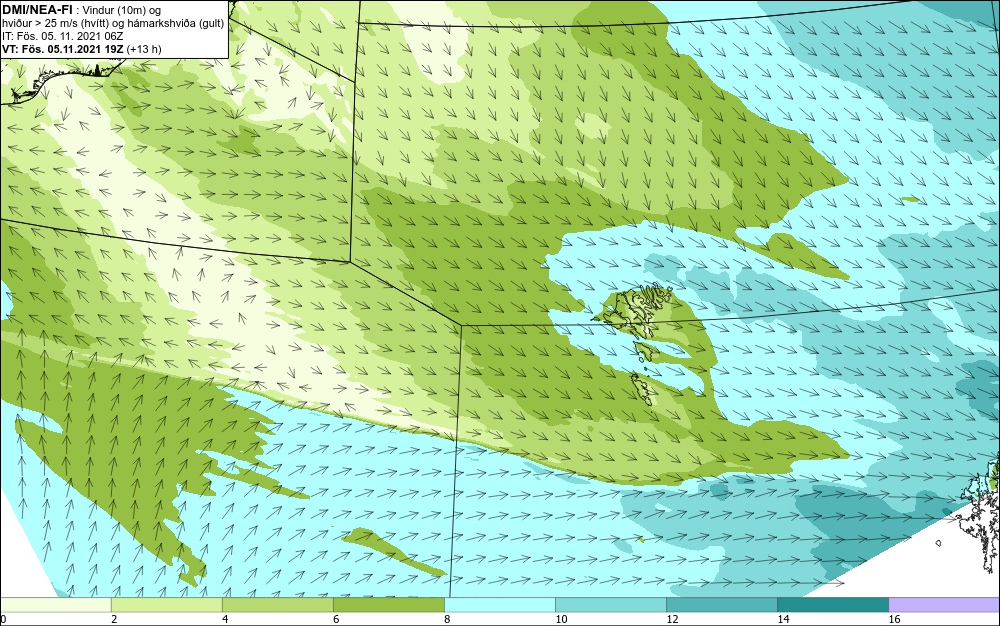This screenshot has width=1000, height=626.
Task: Click the "Vindur (10m) og" label
Action: 122,10
